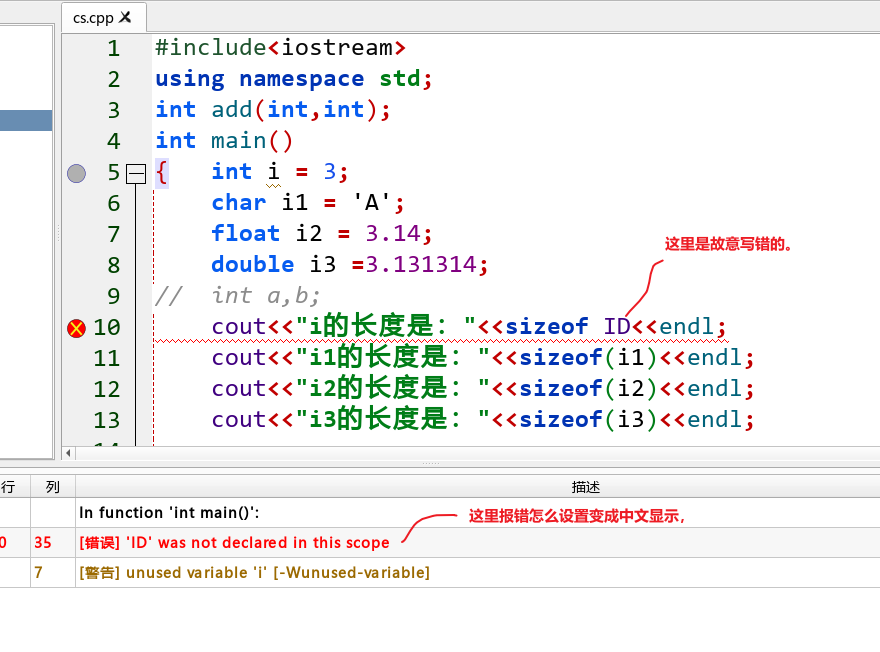Click the 'int add(int,int);' declaration line
This screenshot has width=880, height=652.
pyautogui.click(x=273, y=110)
